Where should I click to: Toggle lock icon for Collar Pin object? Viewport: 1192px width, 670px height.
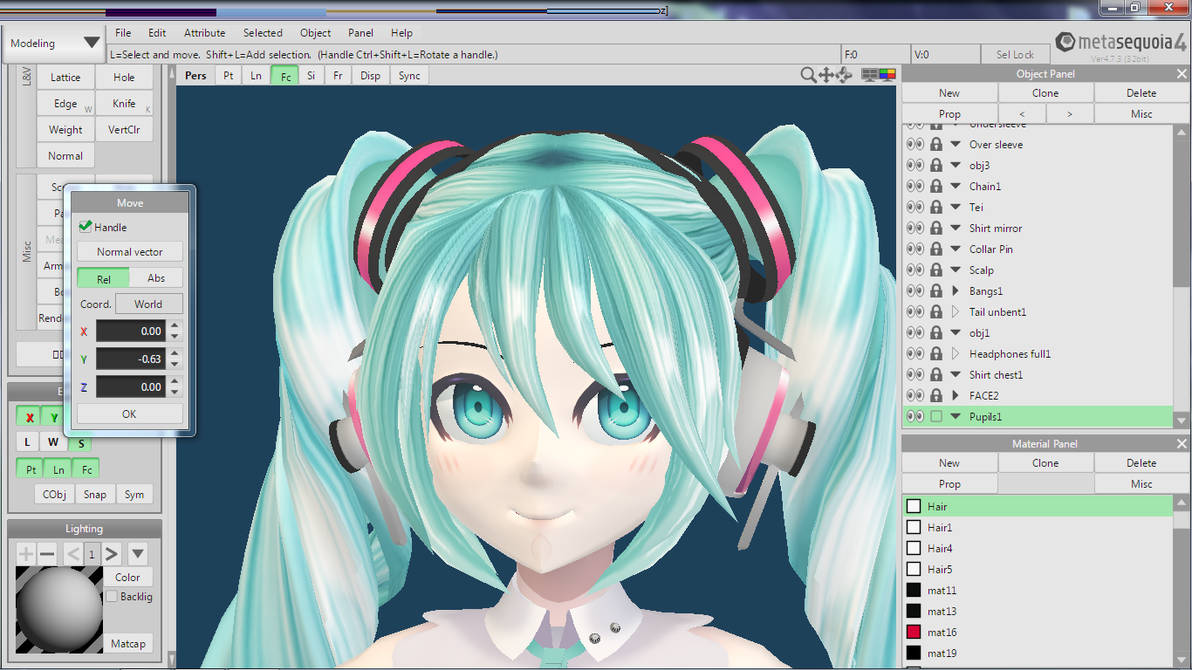point(936,249)
